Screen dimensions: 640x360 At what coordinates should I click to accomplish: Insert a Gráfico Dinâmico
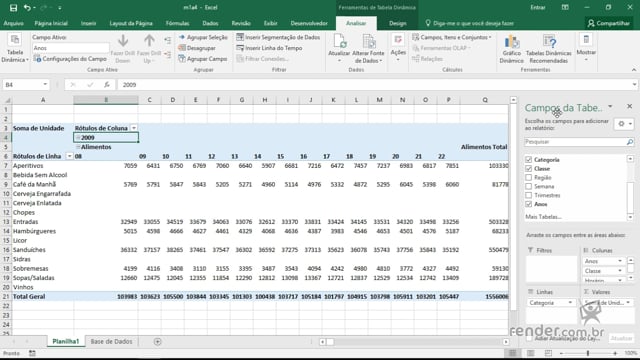[511, 49]
